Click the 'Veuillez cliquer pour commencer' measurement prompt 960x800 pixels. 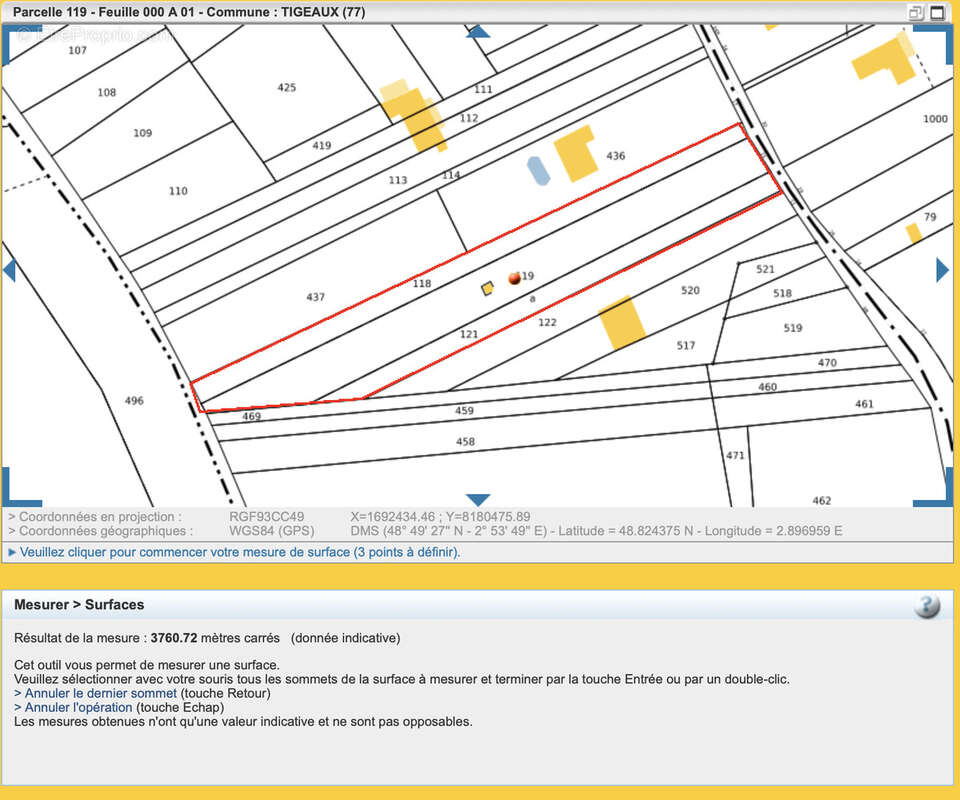tap(240, 552)
